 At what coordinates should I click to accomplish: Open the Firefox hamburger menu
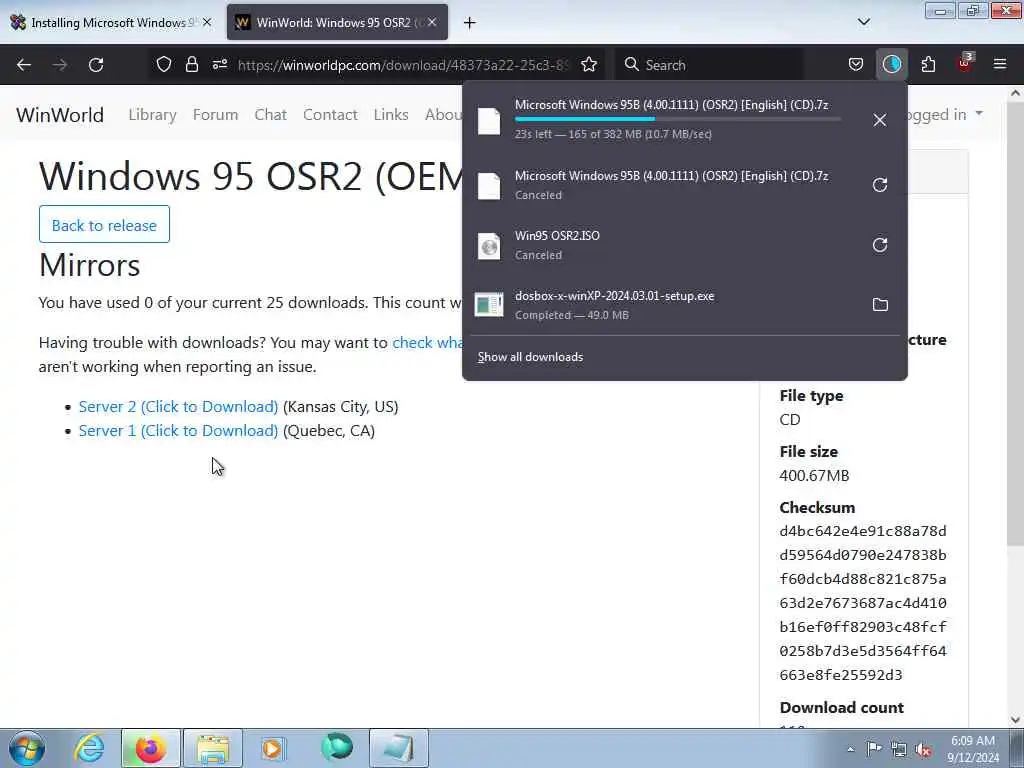pos(1000,64)
